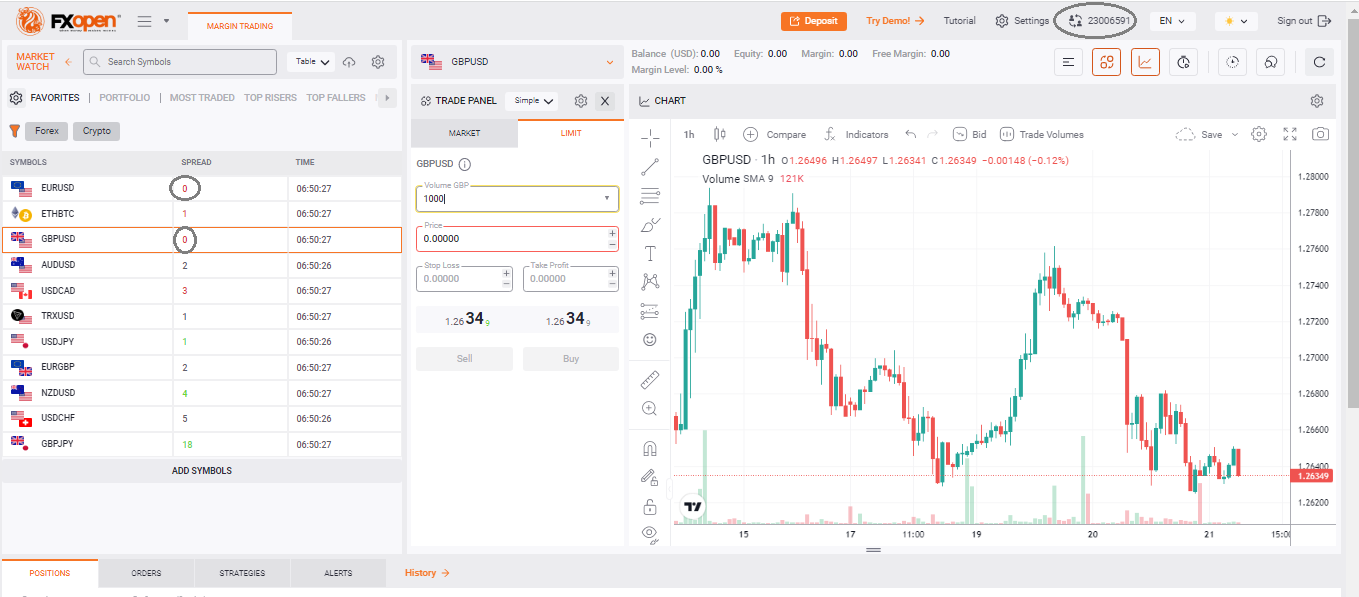Click the clock icon in the header toolbar
The height and width of the screenshot is (597, 1359).
tap(1232, 62)
